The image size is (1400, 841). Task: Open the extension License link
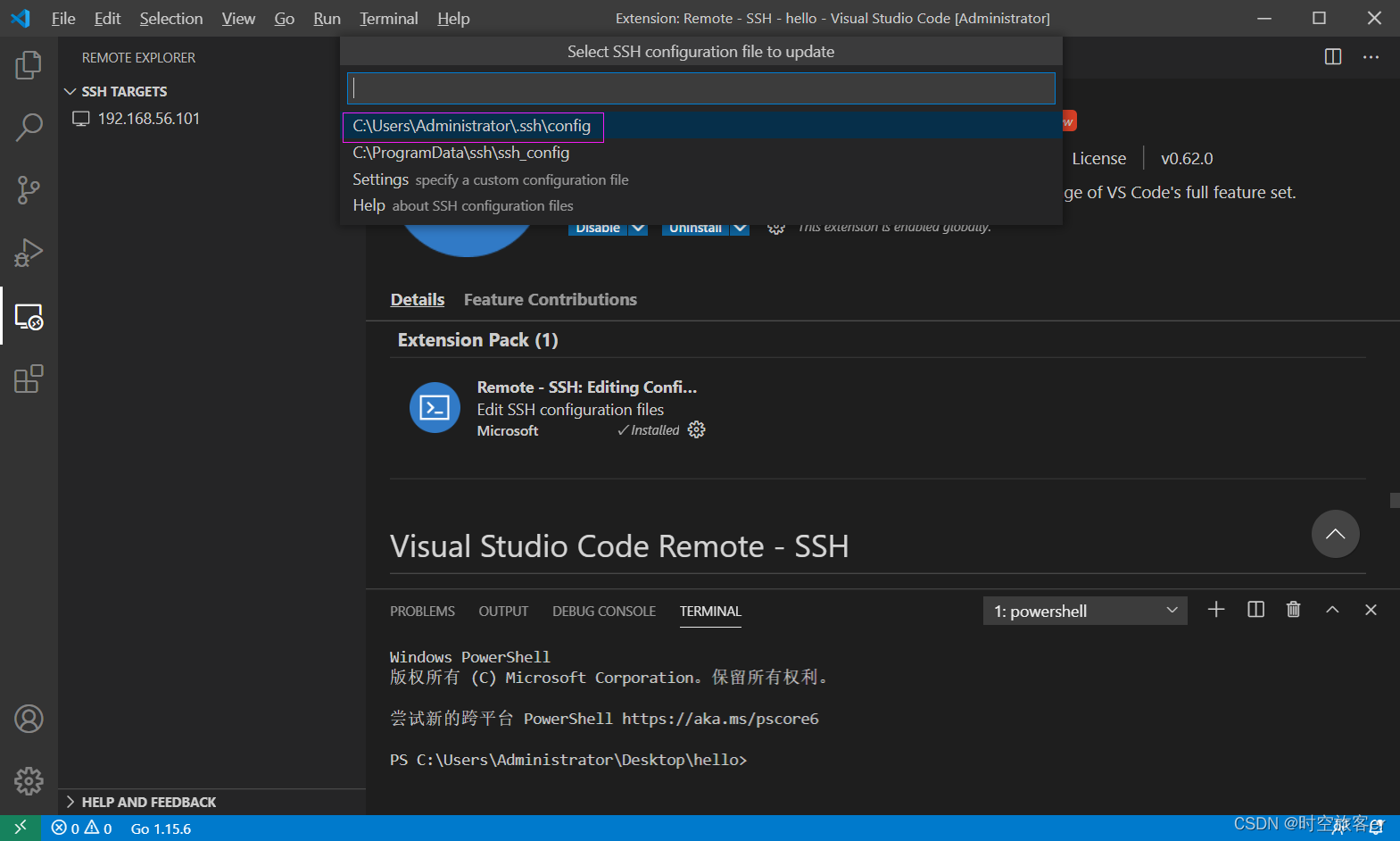click(x=1098, y=158)
